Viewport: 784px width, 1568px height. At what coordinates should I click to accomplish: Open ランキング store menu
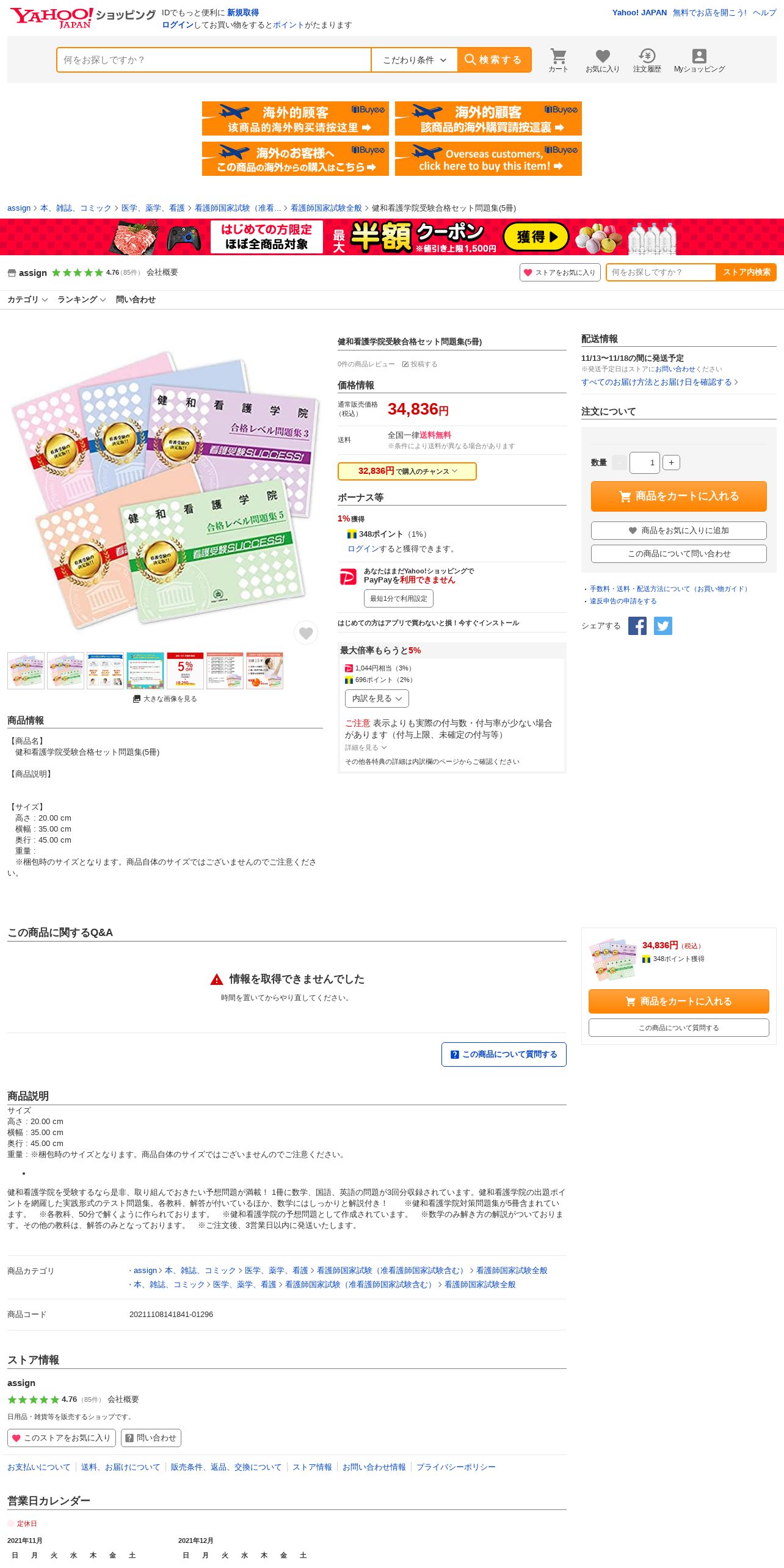pyautogui.click(x=82, y=300)
